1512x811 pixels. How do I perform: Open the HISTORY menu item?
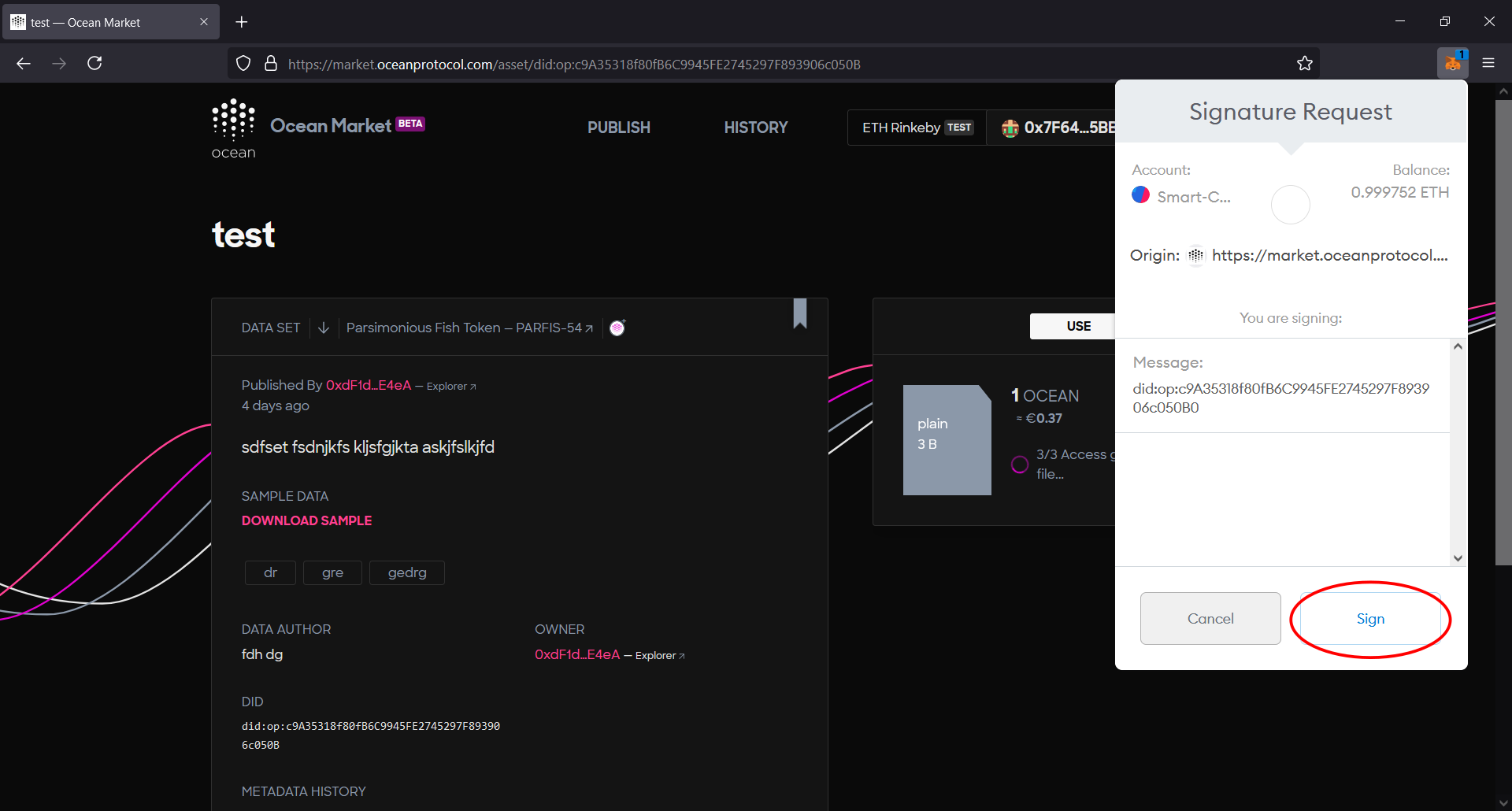click(x=756, y=128)
